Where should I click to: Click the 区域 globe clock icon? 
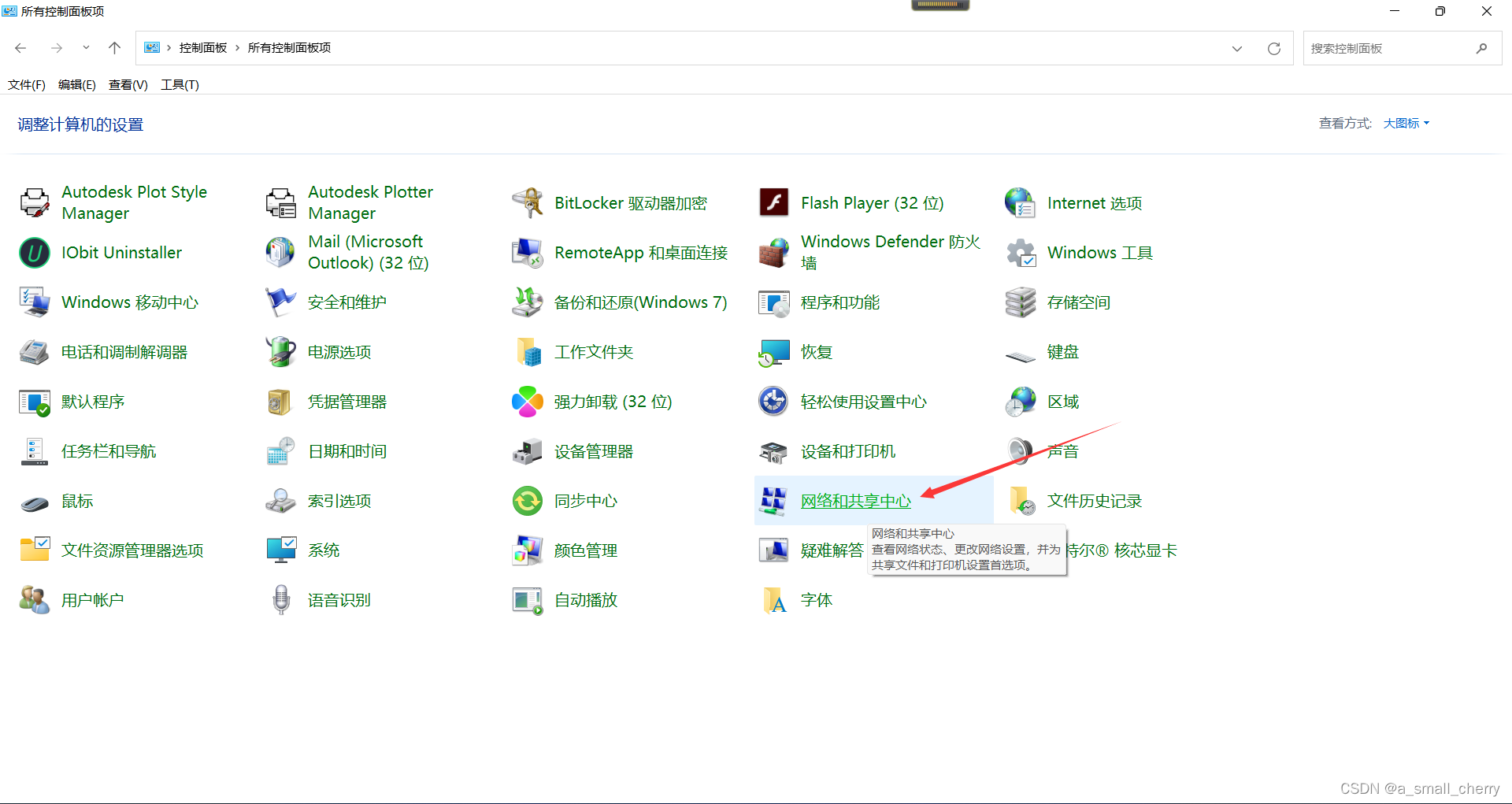pyautogui.click(x=1021, y=402)
